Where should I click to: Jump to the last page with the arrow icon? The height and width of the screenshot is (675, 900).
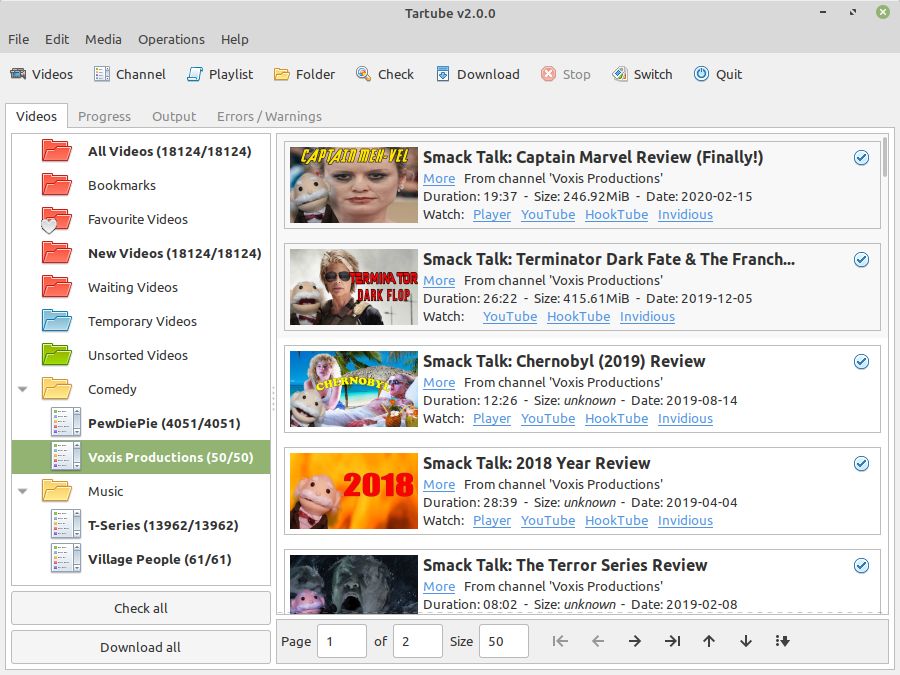click(x=672, y=641)
